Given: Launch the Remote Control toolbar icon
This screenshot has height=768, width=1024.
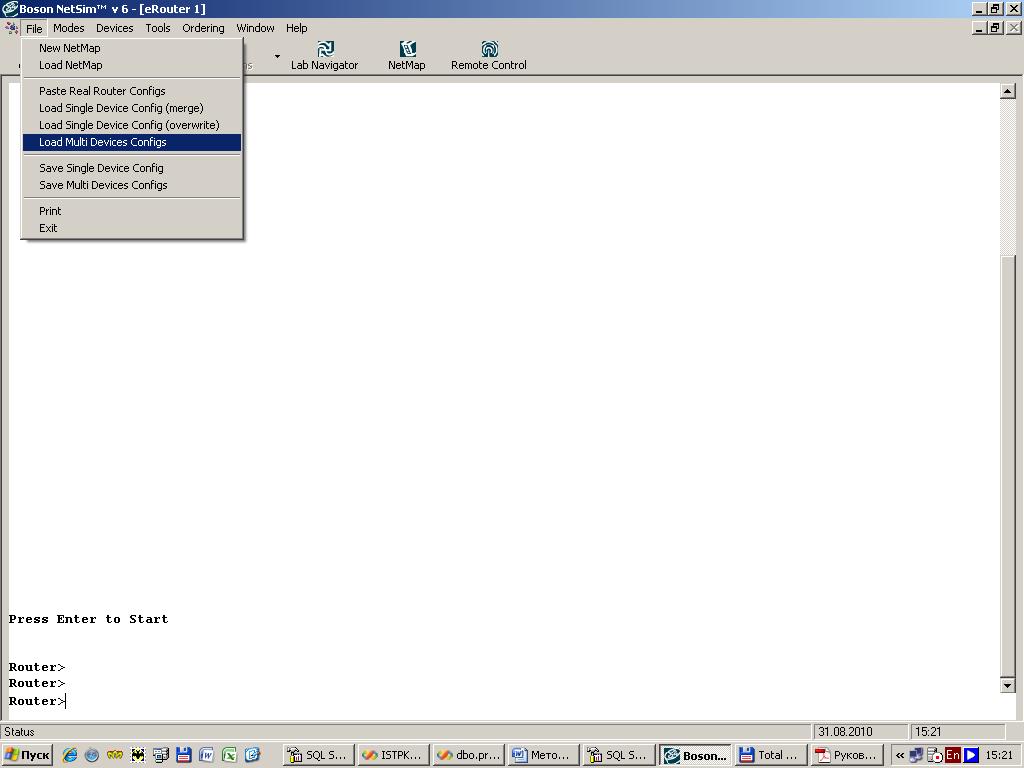Looking at the screenshot, I should [488, 56].
